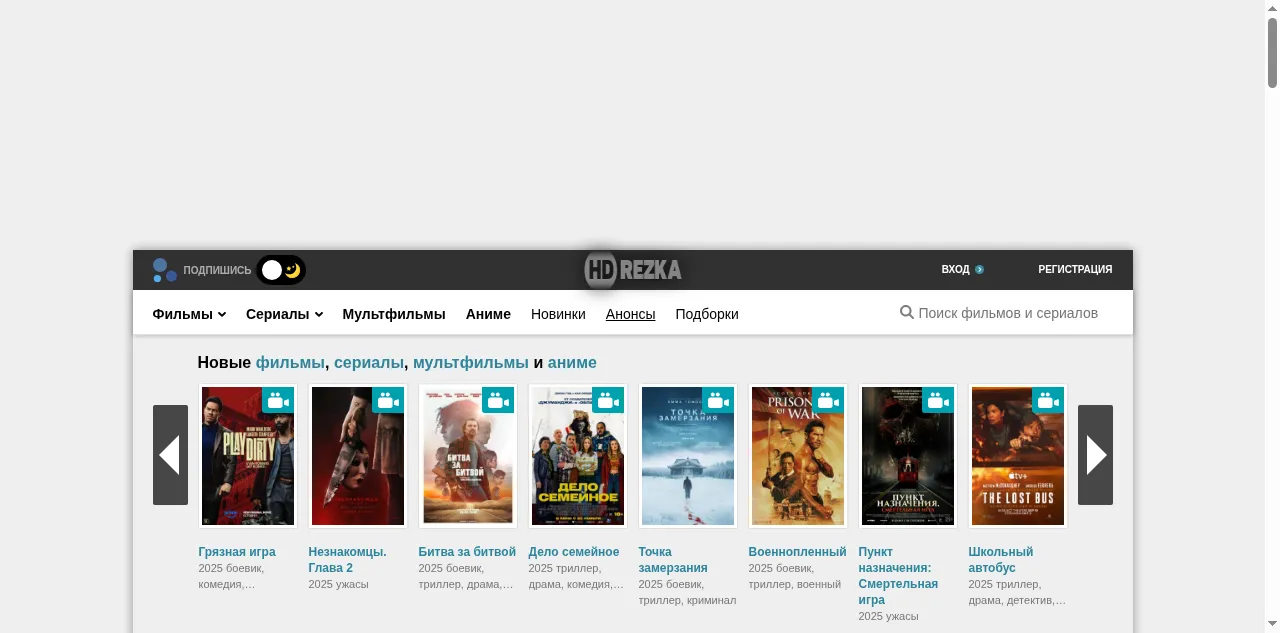The height and width of the screenshot is (633, 1280).
Task: Open the Незнакомцы. Глава 2 poster thumbnail
Action: point(358,456)
